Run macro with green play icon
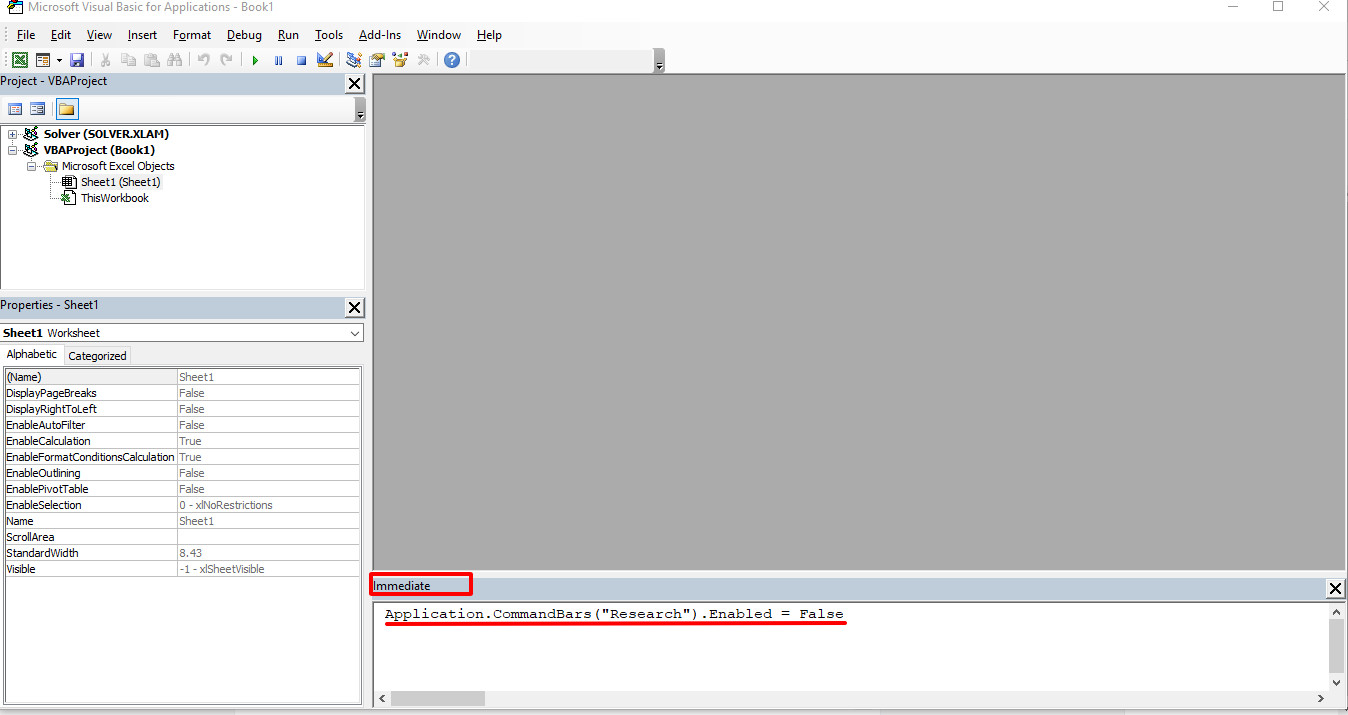This screenshot has width=1348, height=715. (x=255, y=60)
